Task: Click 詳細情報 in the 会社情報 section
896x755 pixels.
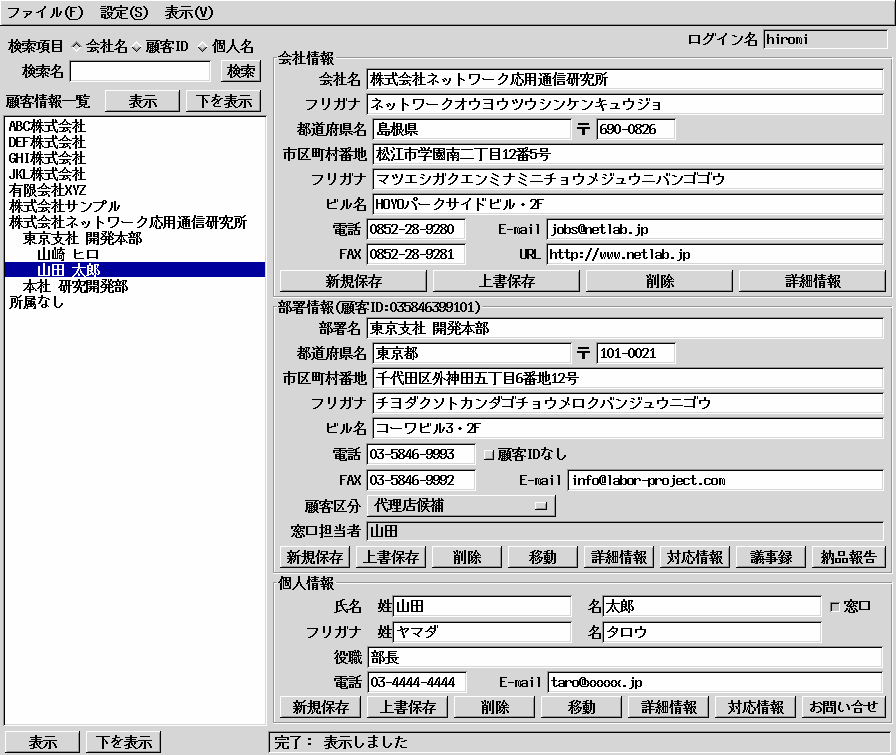Action: (x=813, y=281)
